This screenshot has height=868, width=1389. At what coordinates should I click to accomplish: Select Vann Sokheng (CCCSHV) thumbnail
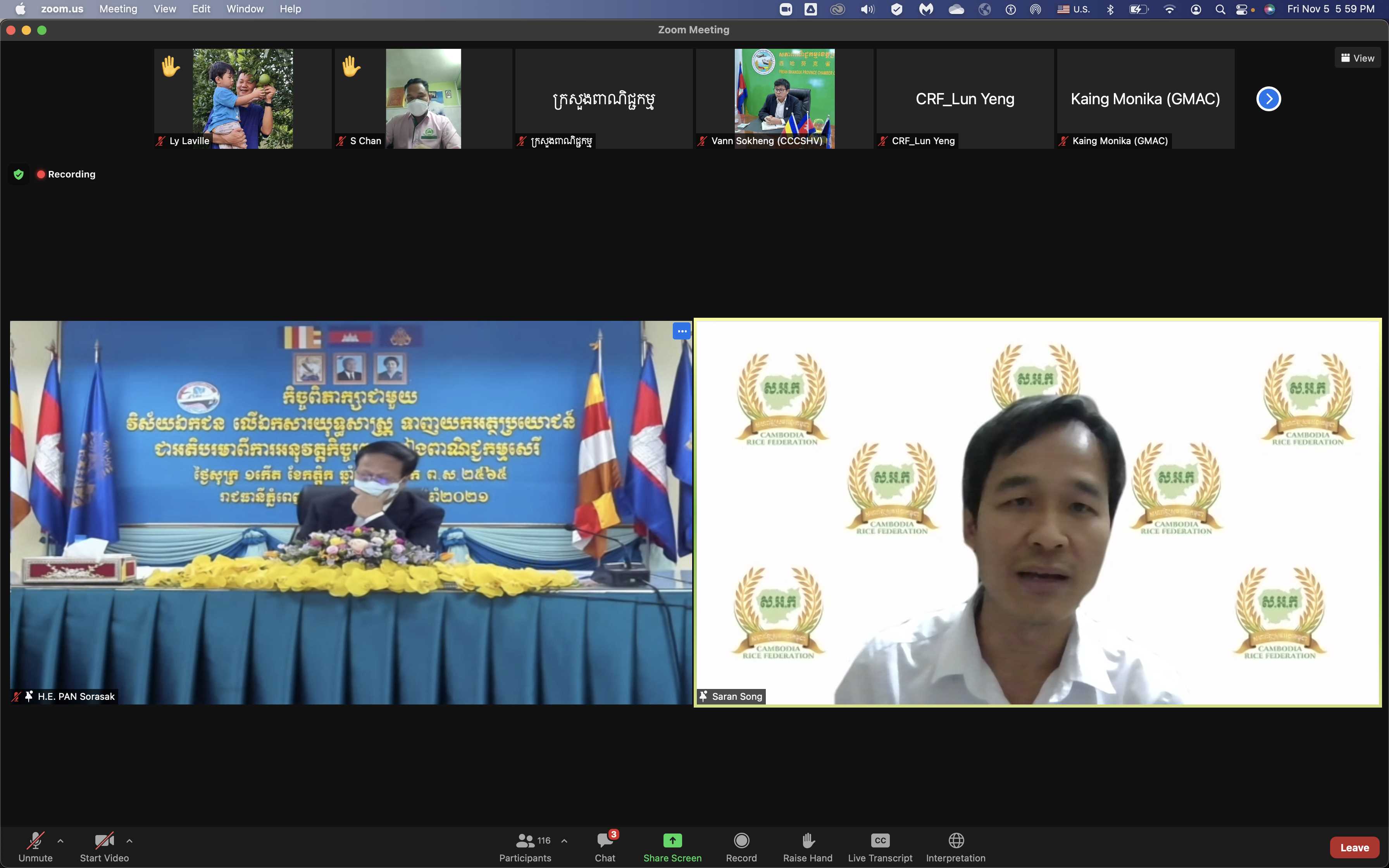pyautogui.click(x=785, y=99)
